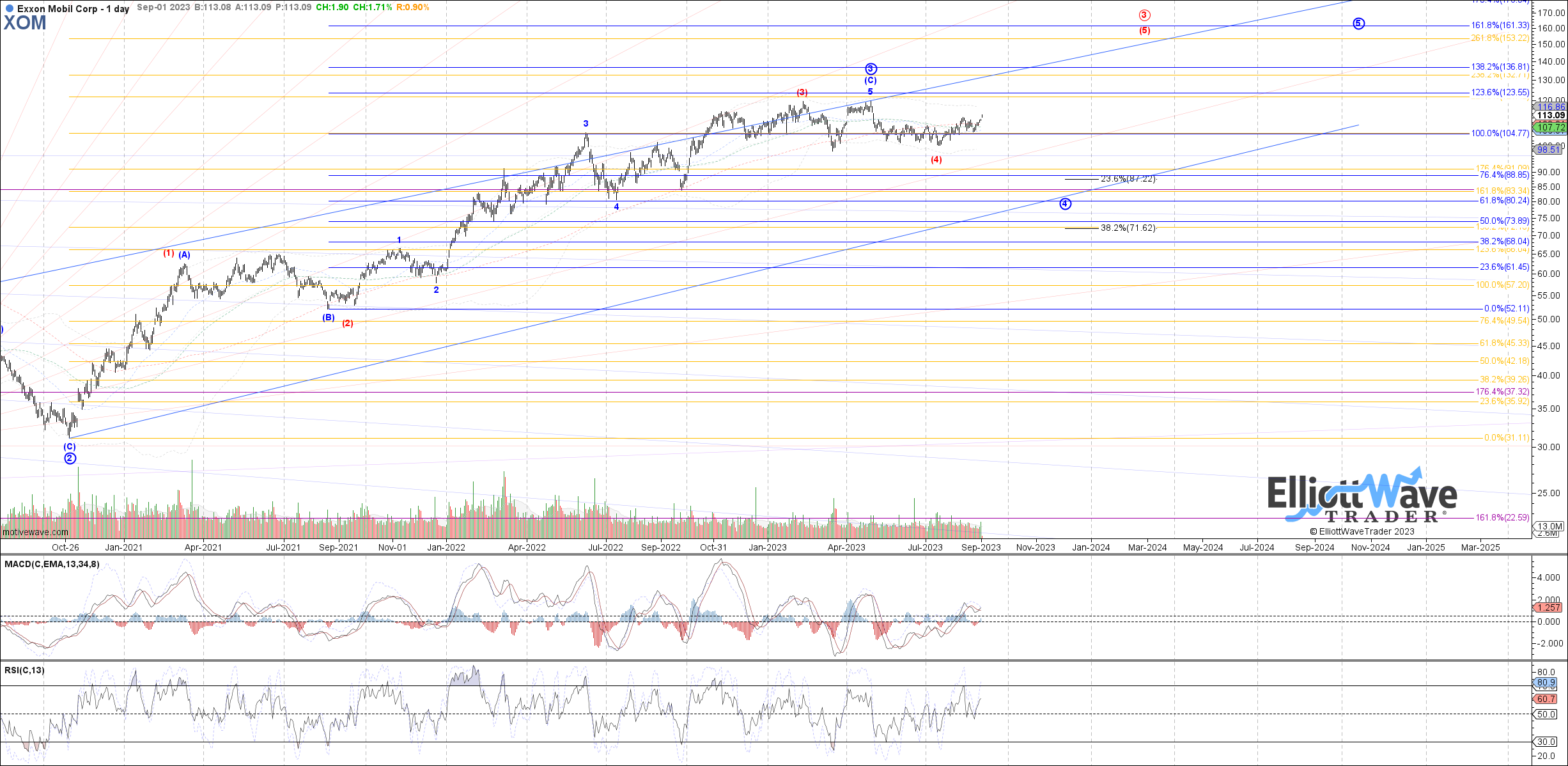Click the 76.4%(49.54) Fibonacci label

(1504, 321)
